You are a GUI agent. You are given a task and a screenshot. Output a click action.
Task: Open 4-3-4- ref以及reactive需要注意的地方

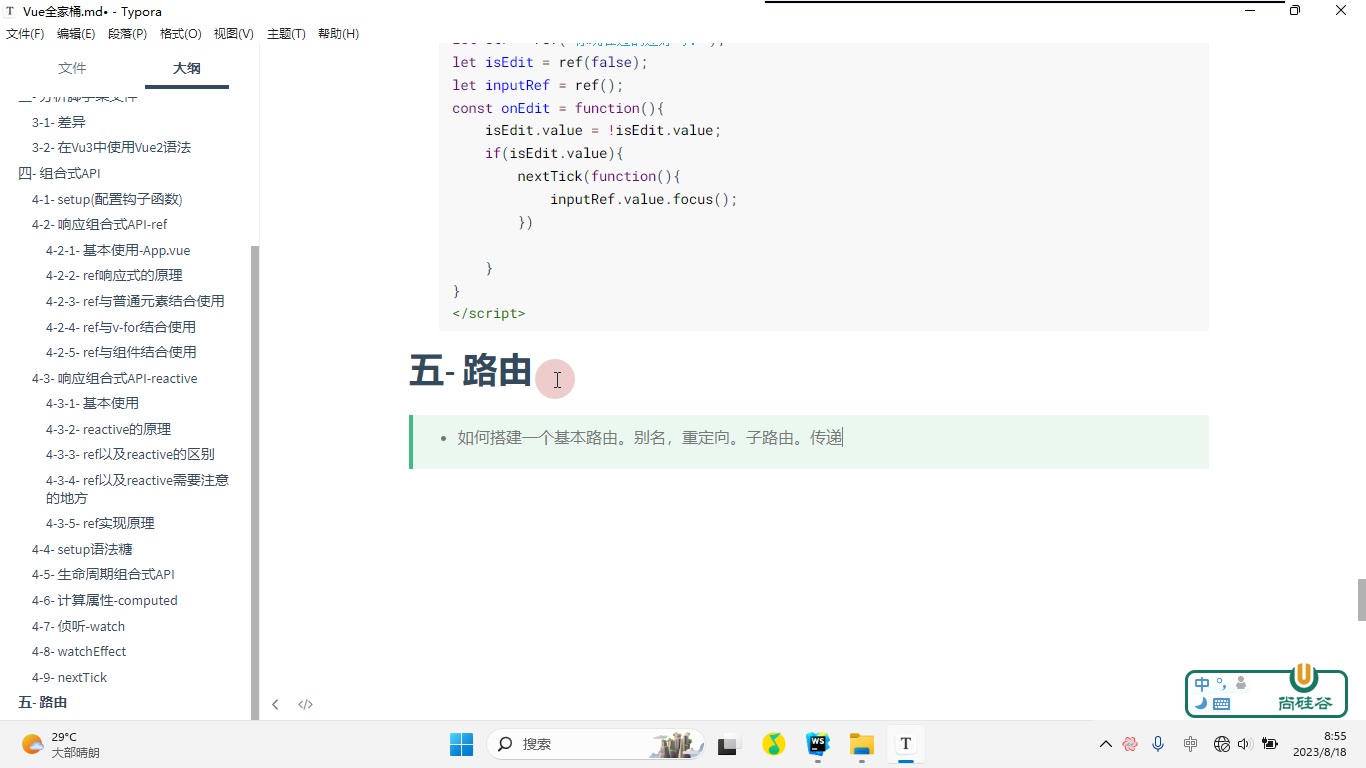tap(137, 489)
